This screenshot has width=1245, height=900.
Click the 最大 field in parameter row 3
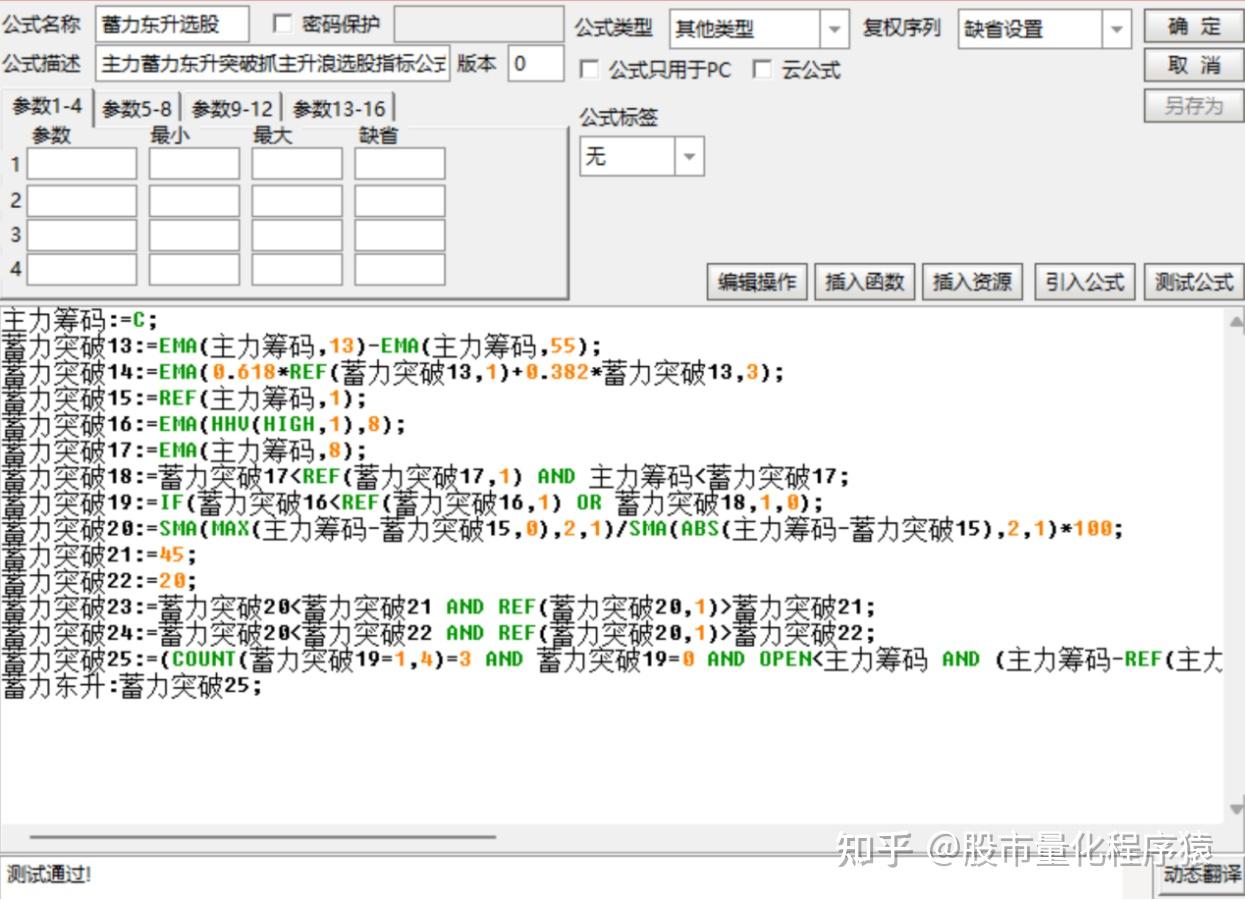(297, 235)
